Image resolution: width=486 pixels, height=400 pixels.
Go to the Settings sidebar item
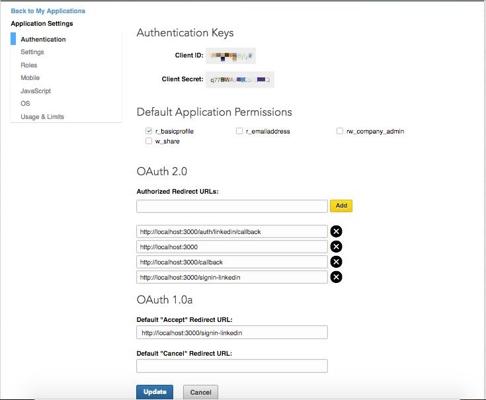point(32,52)
